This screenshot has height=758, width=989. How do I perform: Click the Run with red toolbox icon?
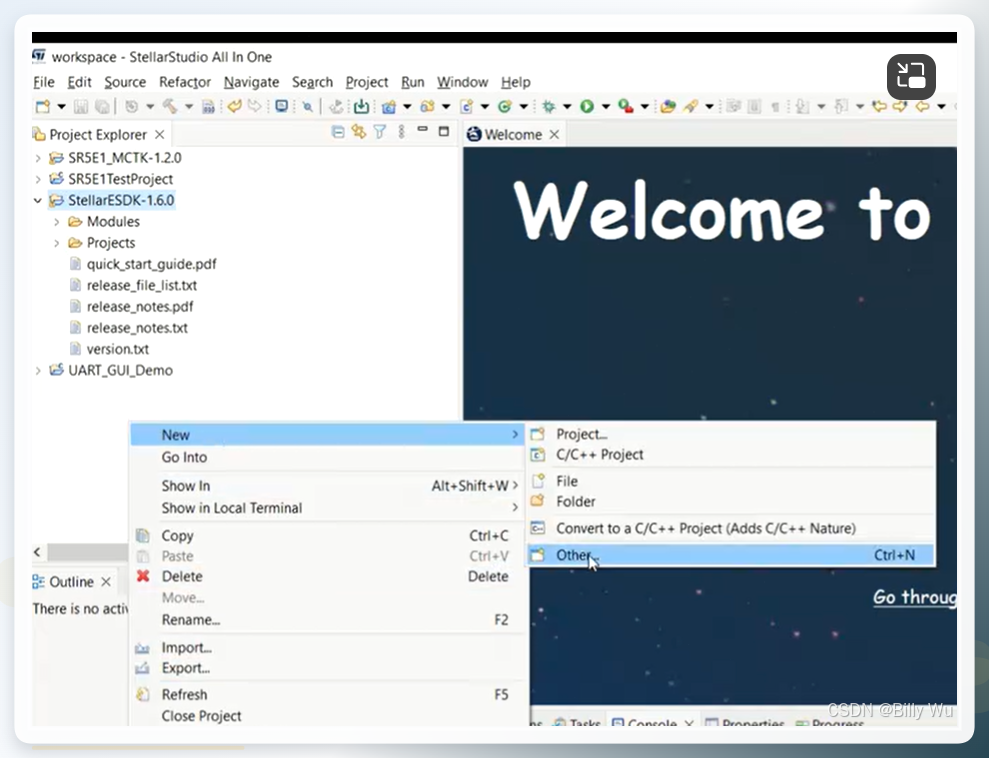(x=626, y=107)
